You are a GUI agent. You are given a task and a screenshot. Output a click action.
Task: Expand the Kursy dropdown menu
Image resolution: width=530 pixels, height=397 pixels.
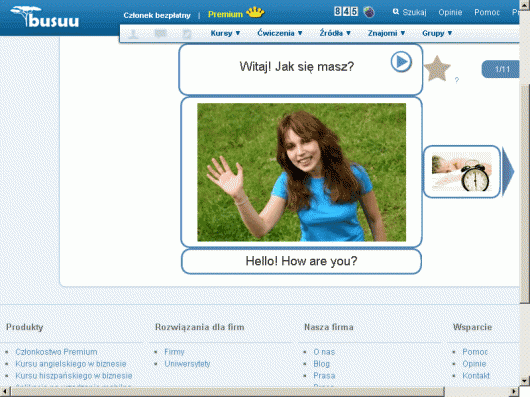click(x=225, y=33)
